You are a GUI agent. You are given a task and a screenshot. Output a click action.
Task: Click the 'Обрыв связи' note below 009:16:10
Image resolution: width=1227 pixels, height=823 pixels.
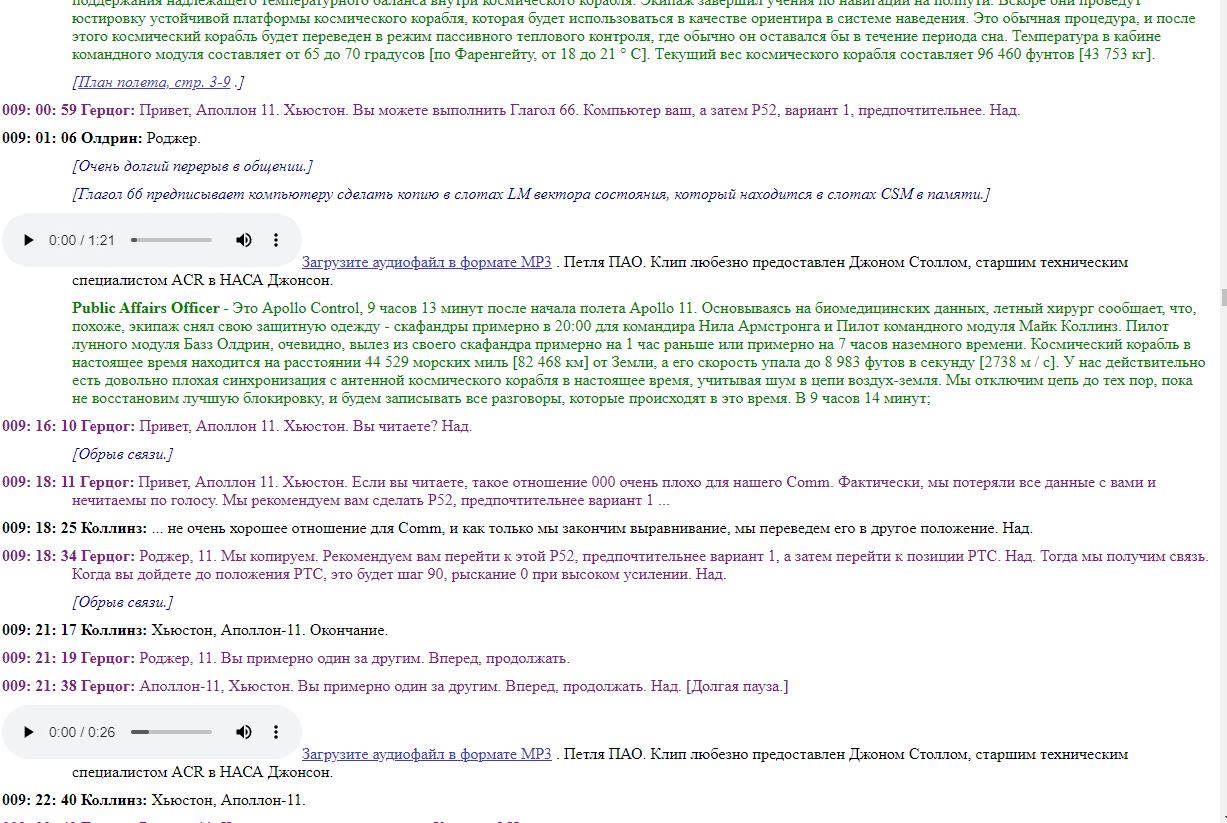pyautogui.click(x=122, y=454)
